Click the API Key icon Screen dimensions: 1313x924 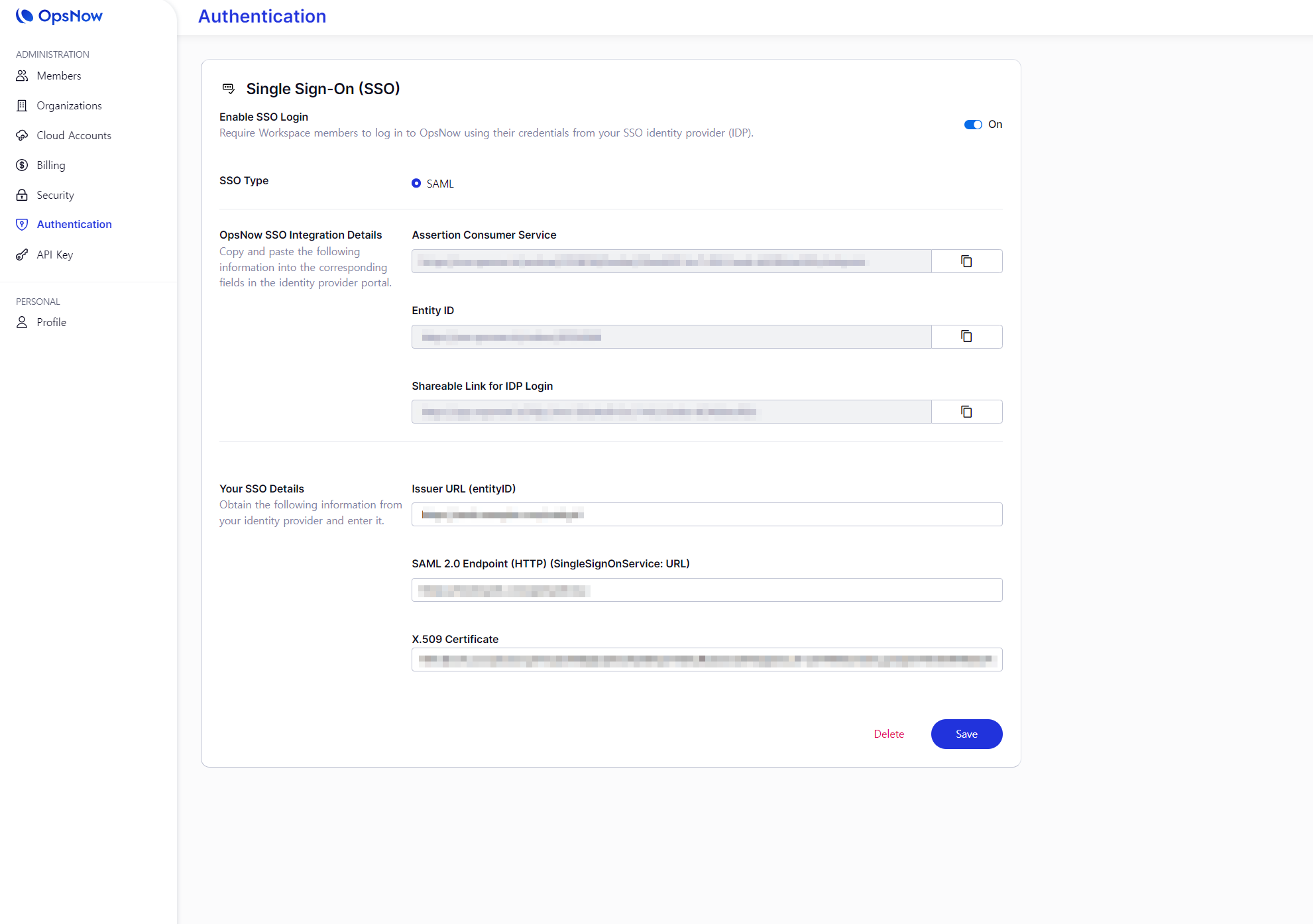click(x=22, y=255)
